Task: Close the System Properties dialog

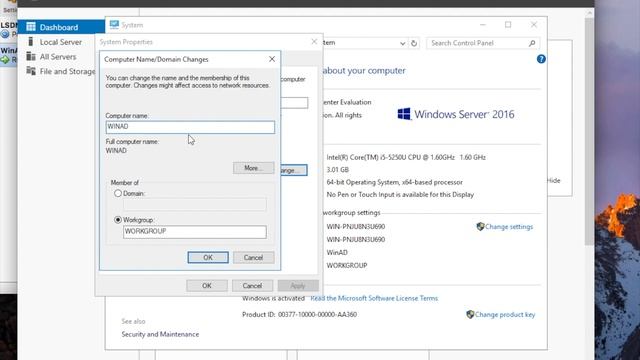Action: (314, 42)
